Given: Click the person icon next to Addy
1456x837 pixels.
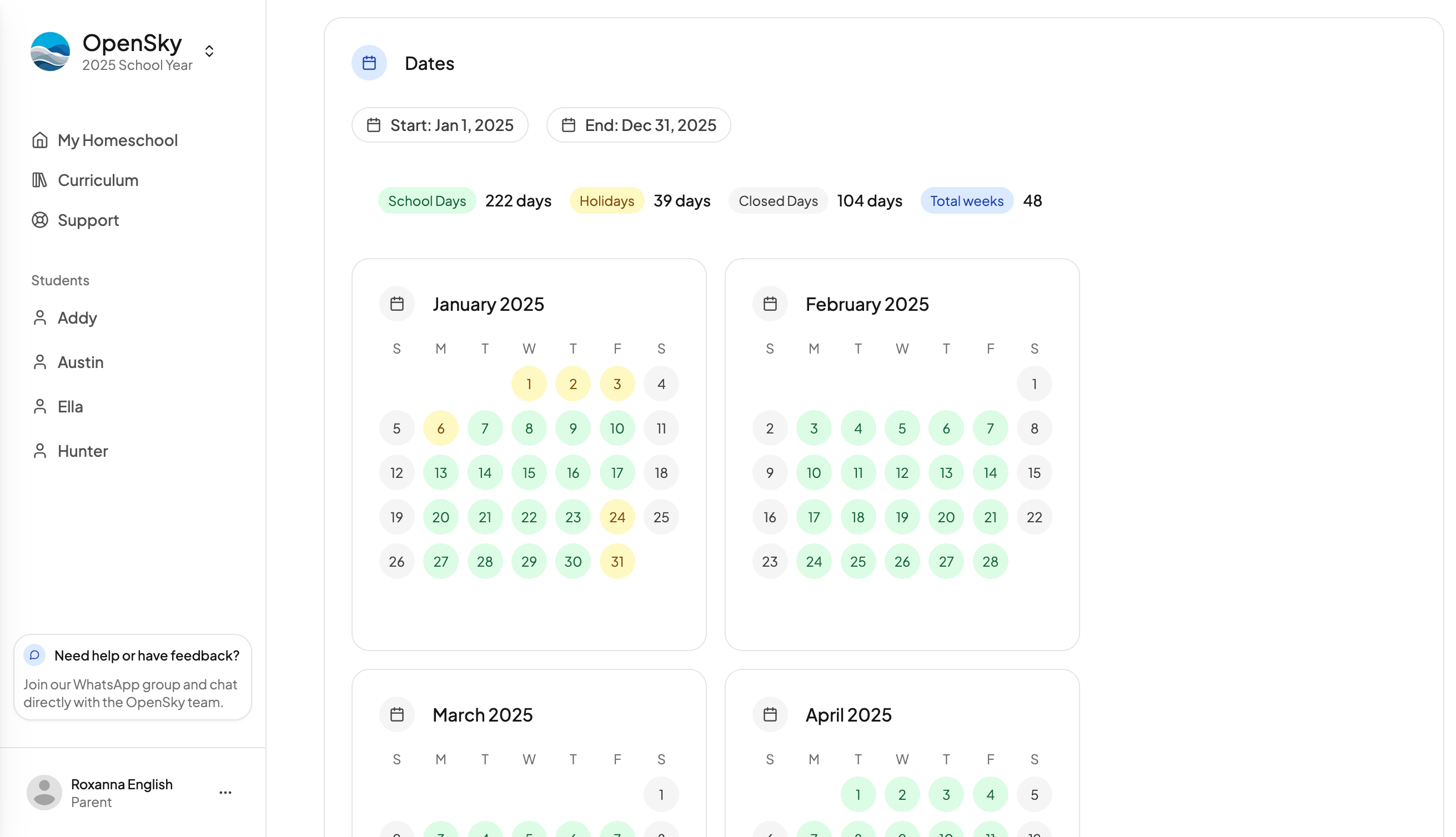Looking at the screenshot, I should (x=39, y=317).
